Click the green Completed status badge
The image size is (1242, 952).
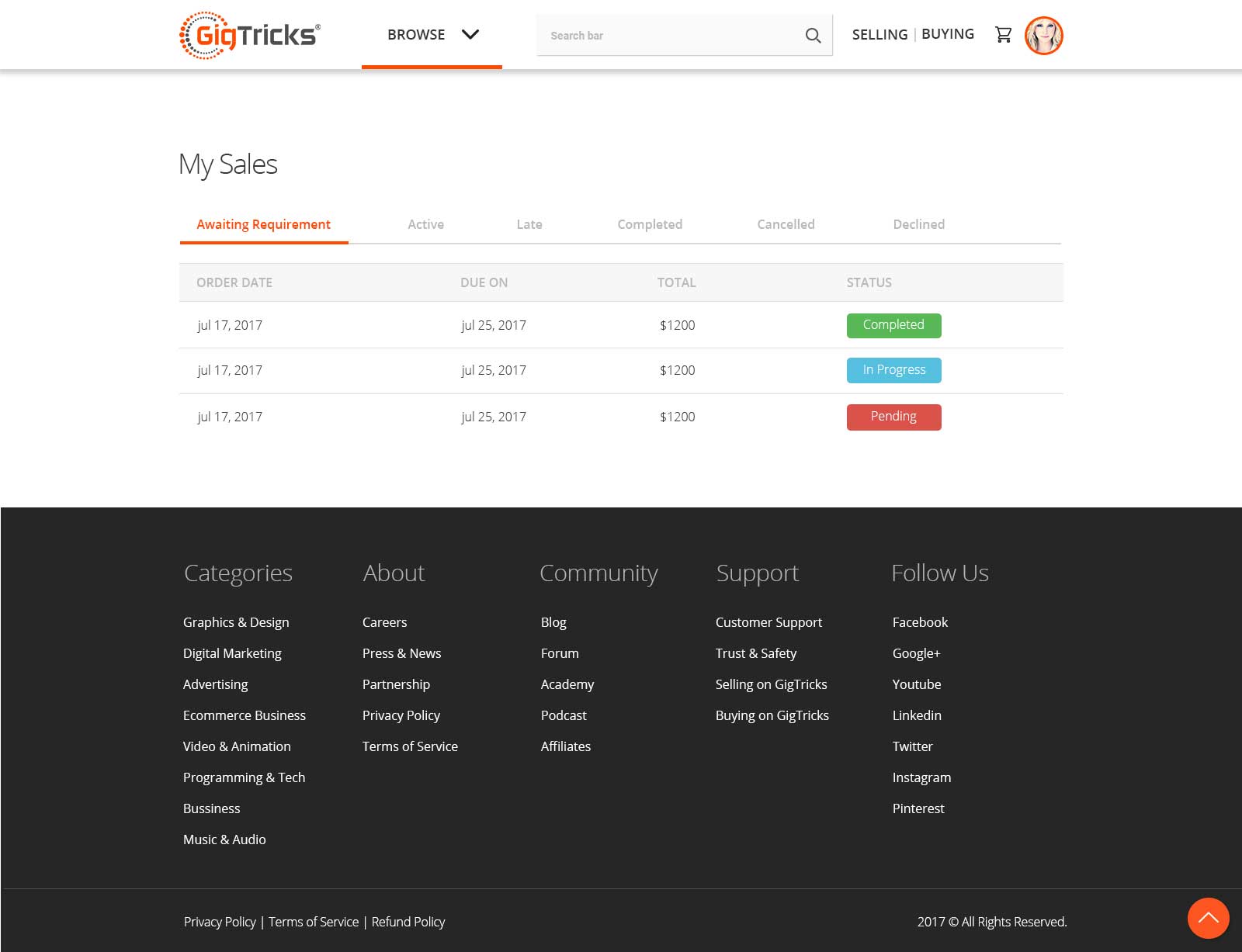(x=893, y=325)
